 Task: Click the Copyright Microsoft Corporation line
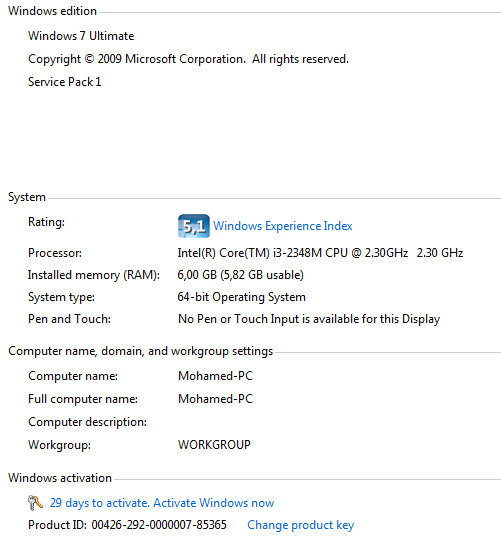tap(188, 59)
